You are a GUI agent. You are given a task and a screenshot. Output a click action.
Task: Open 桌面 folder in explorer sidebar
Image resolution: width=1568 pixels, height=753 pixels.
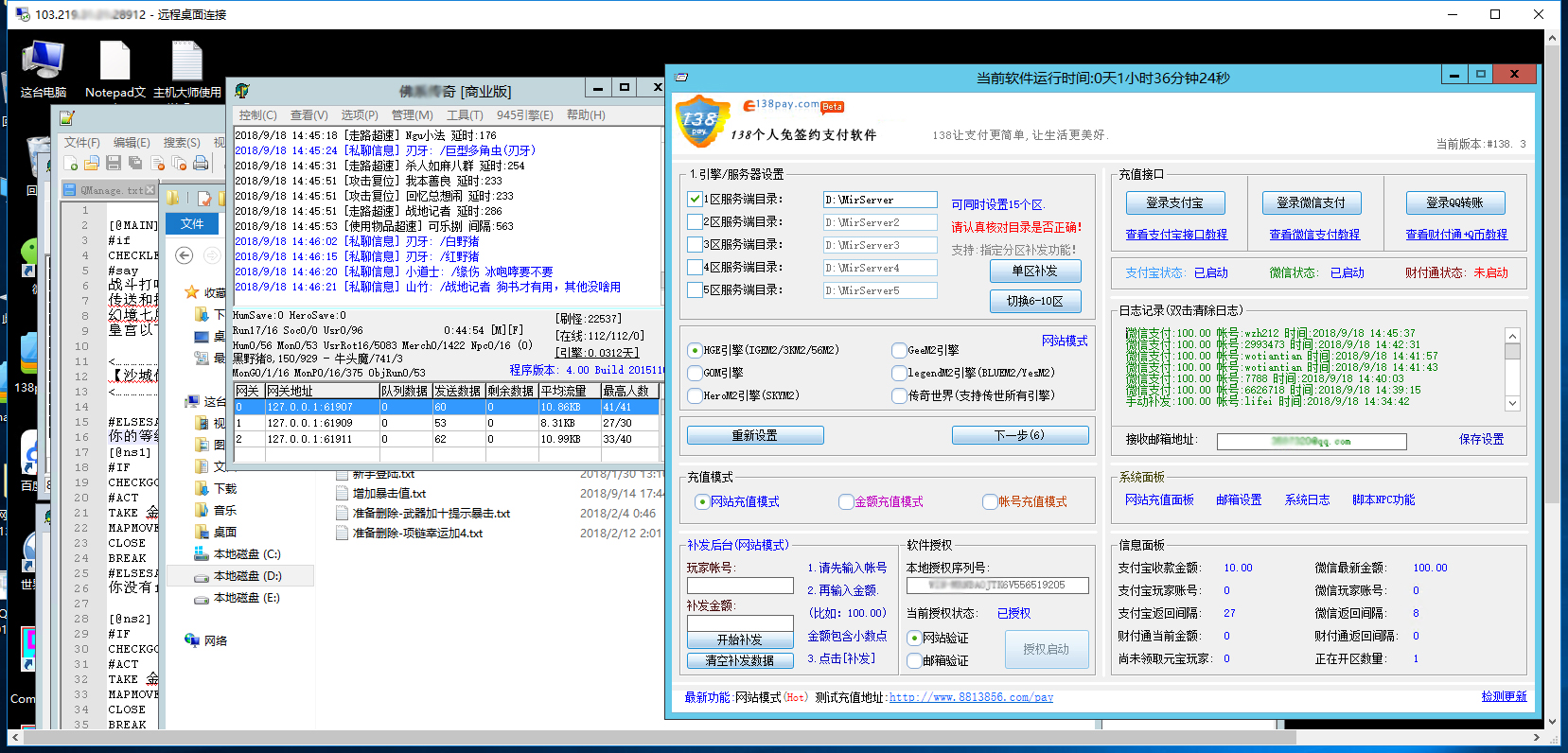215,533
